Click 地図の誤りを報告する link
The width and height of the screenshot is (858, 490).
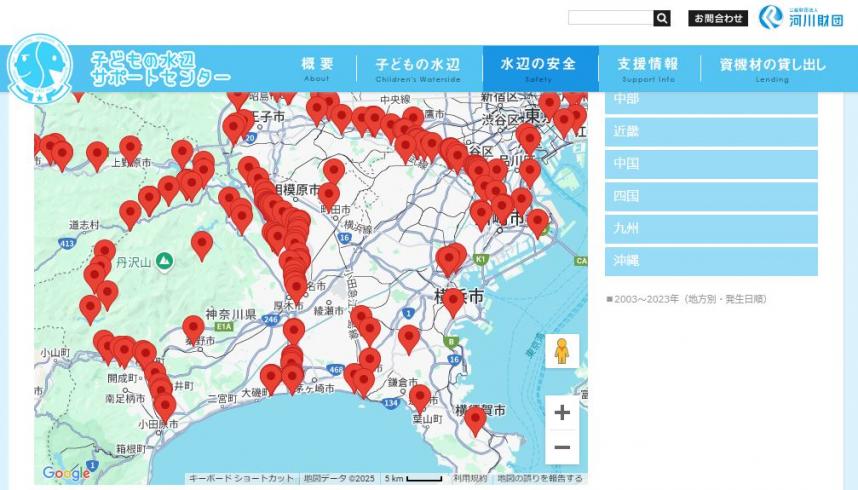click(x=540, y=479)
